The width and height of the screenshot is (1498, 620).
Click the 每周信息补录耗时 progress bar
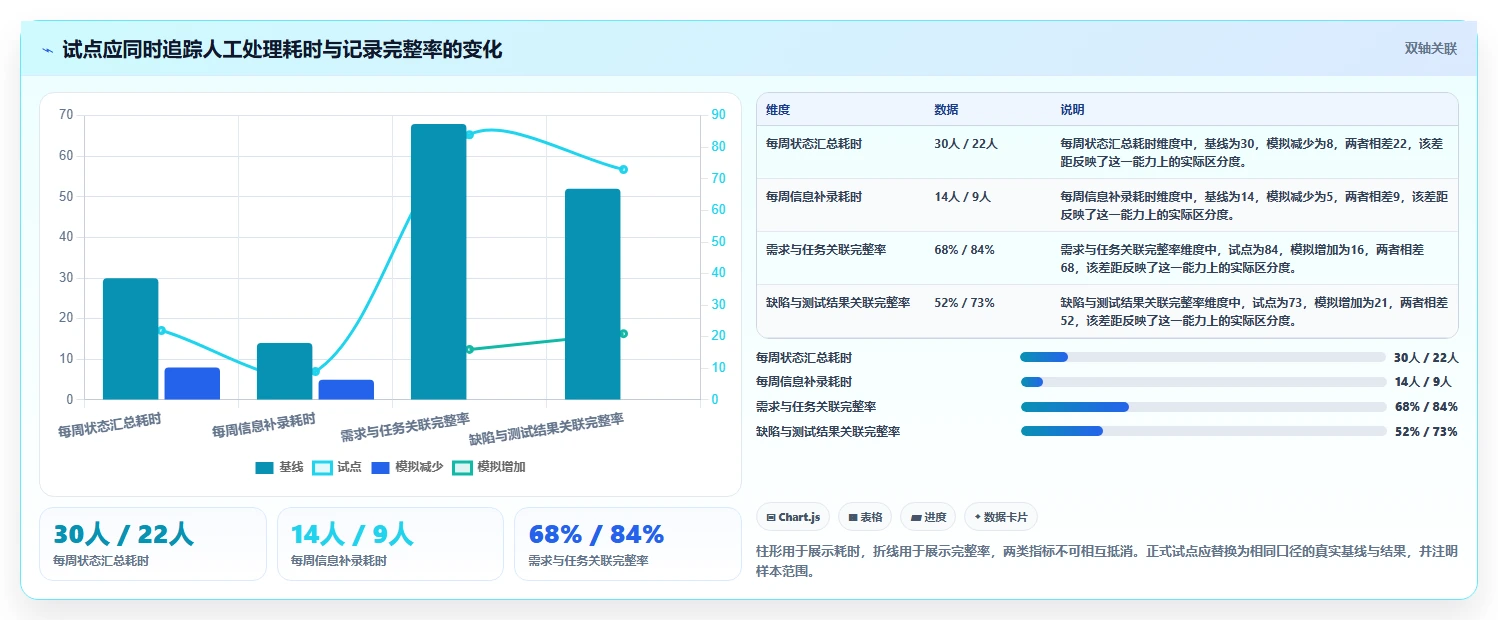tap(1203, 382)
